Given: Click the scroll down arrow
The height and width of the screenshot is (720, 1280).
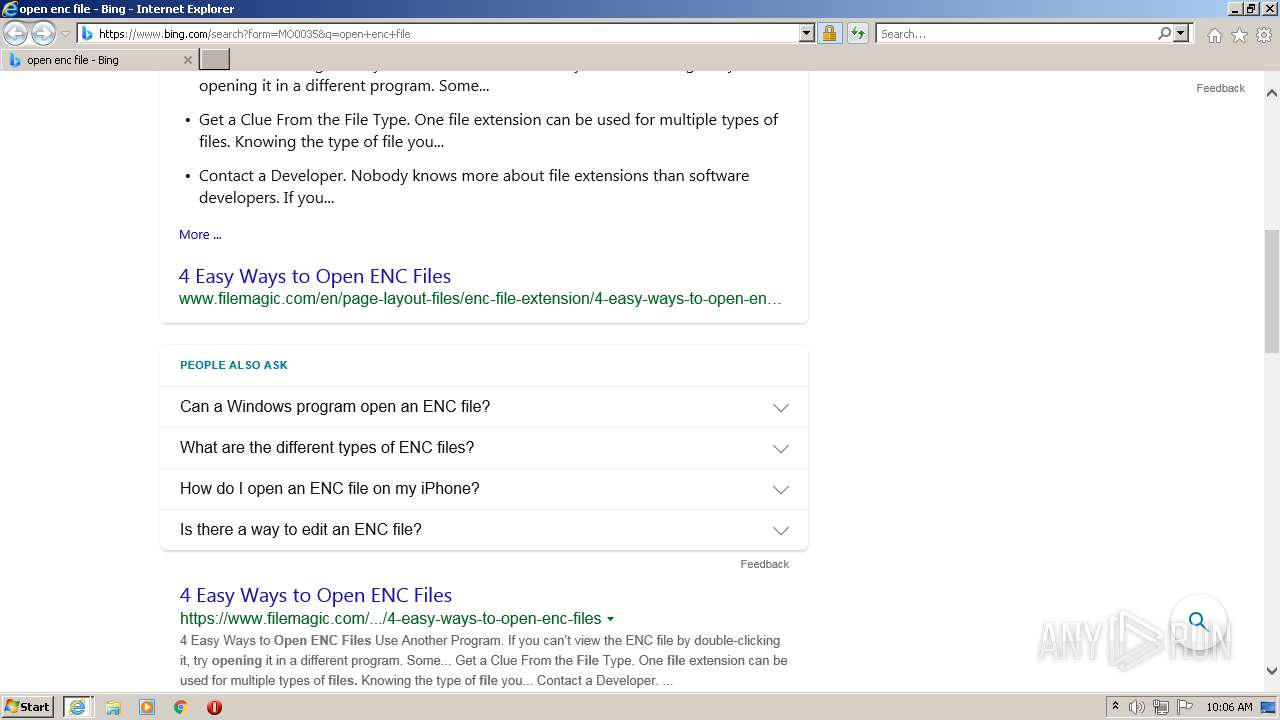Looking at the screenshot, I should pyautogui.click(x=1272, y=671).
